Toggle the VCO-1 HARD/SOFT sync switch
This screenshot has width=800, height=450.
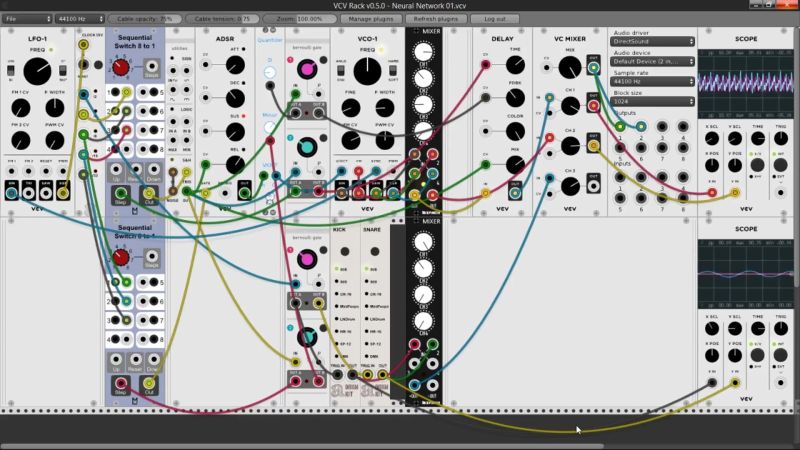click(x=393, y=70)
